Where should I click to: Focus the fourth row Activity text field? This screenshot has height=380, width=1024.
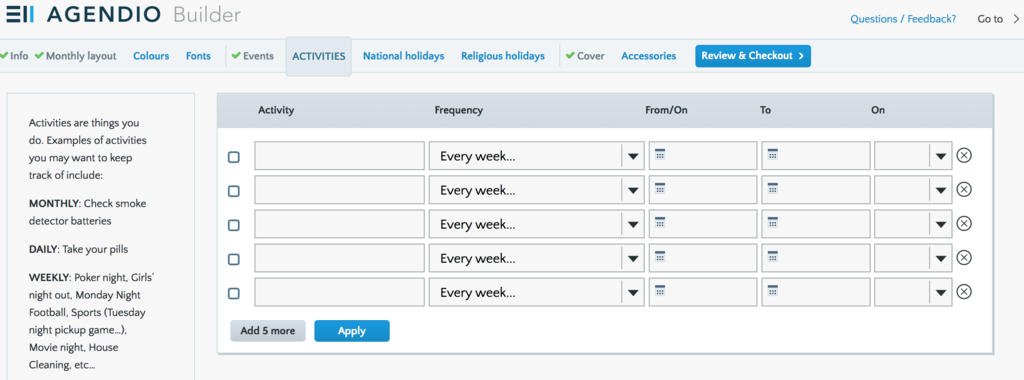[x=340, y=257]
